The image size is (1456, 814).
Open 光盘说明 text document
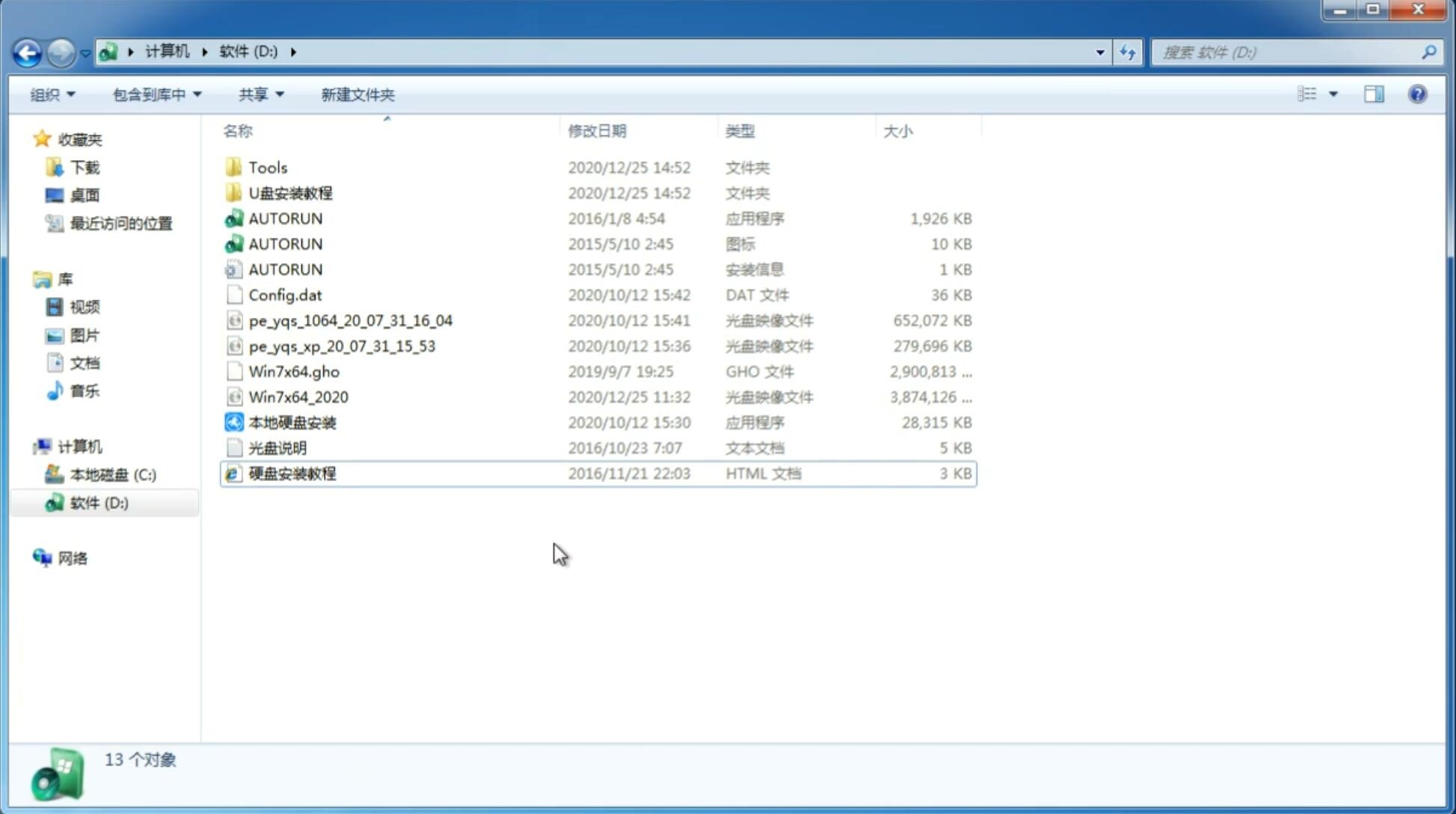point(277,448)
